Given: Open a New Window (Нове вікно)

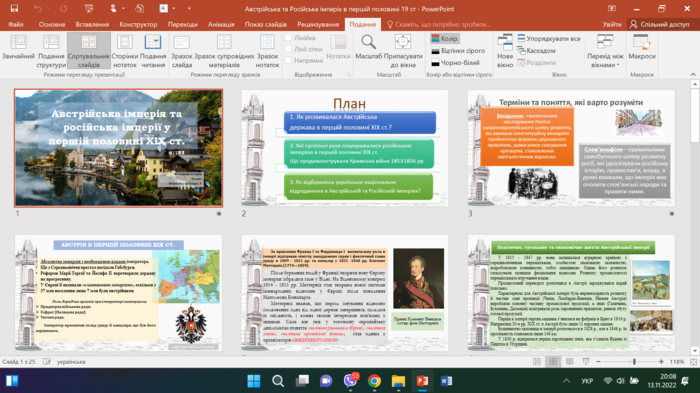Looking at the screenshot, I should [505, 50].
